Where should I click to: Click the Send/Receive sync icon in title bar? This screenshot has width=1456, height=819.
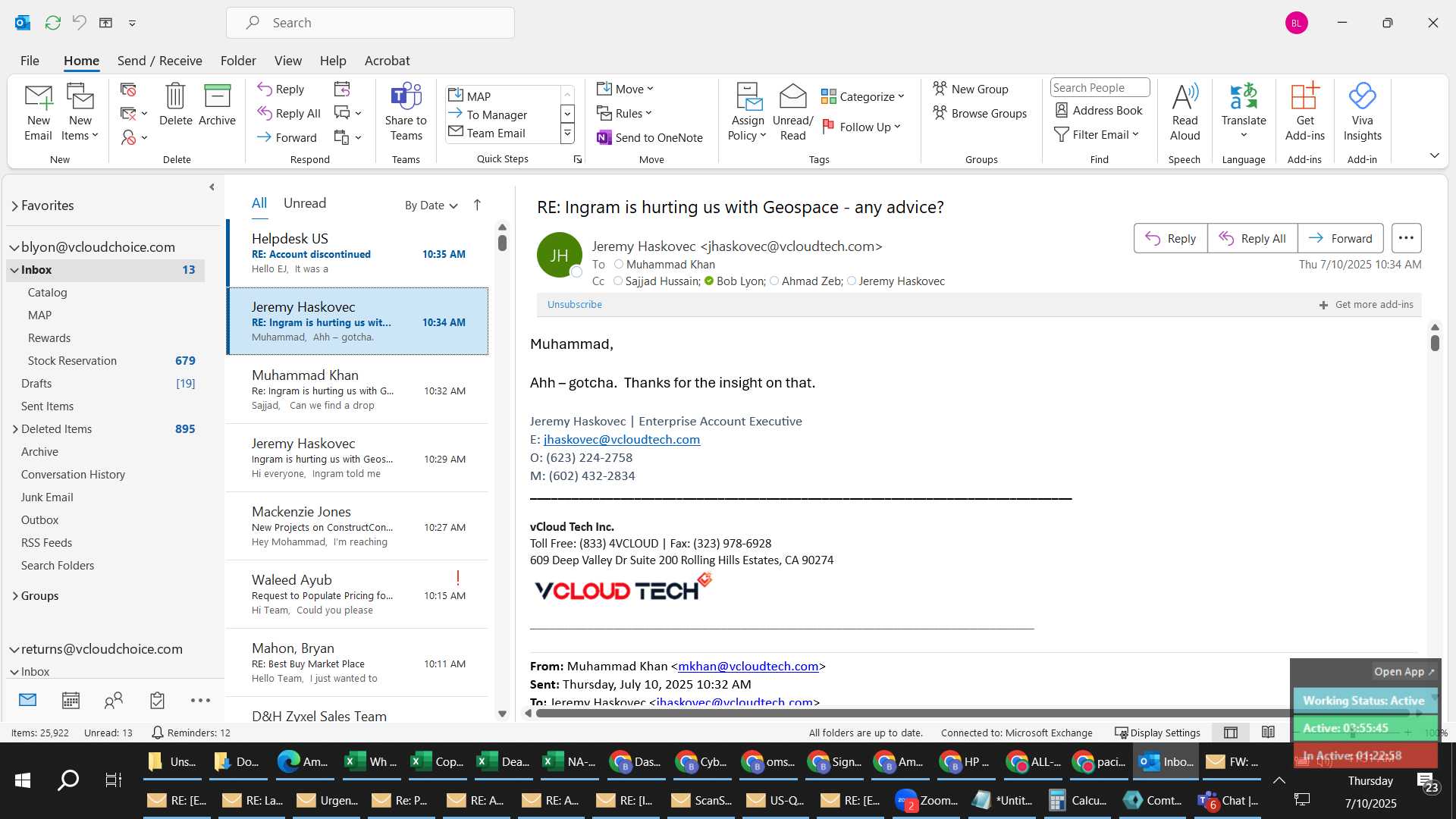click(x=52, y=23)
